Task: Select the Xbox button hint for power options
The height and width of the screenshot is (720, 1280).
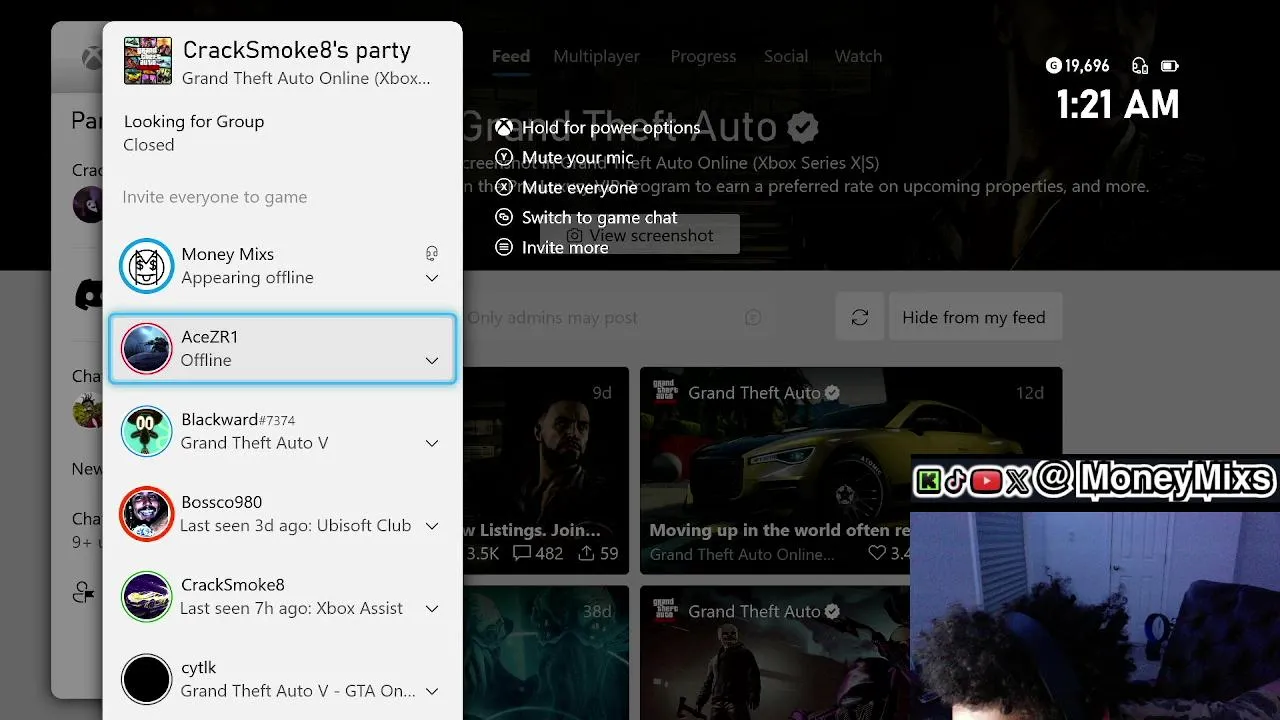Action: [504, 127]
